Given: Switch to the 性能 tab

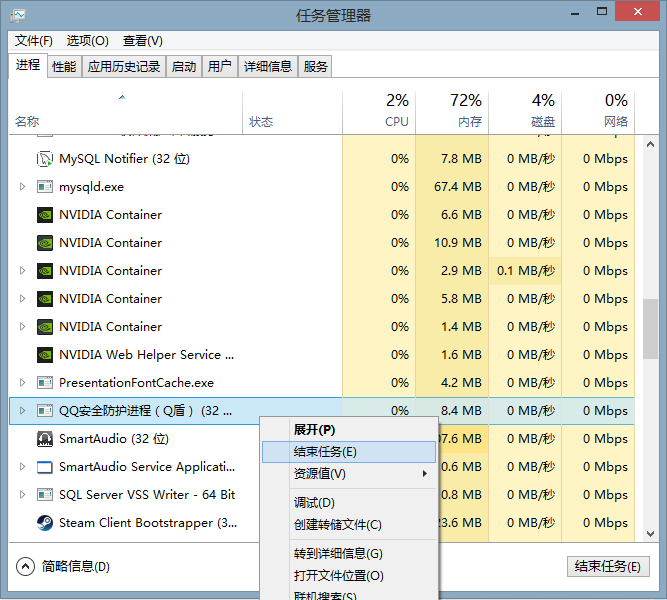Looking at the screenshot, I should (x=64, y=67).
